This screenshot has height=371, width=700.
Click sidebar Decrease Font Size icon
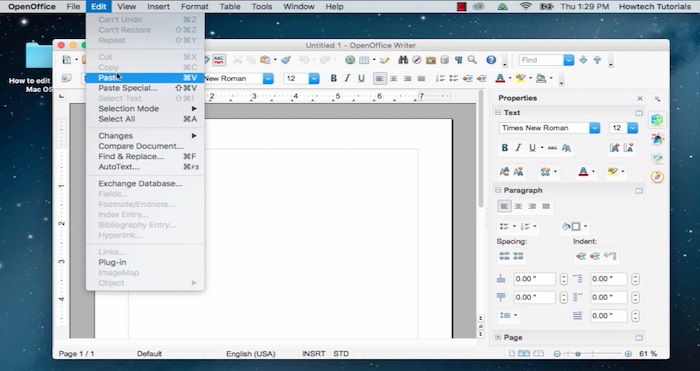tap(629, 148)
